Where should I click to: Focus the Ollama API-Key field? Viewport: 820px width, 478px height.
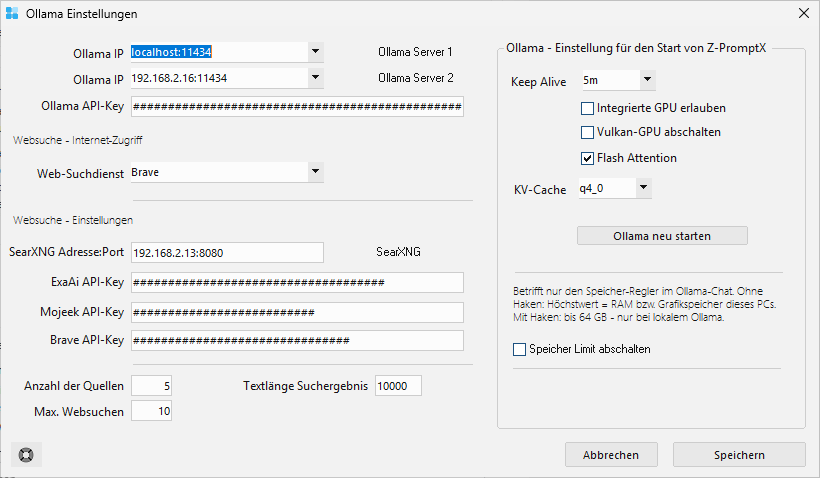297,107
